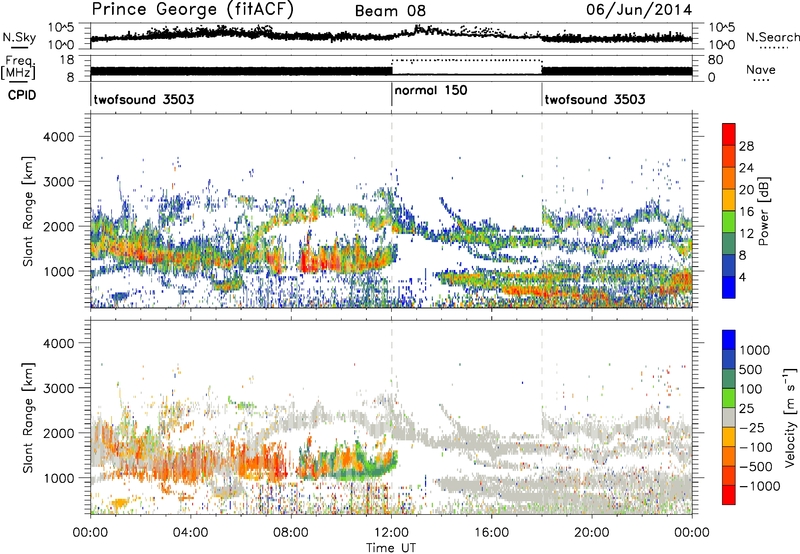The width and height of the screenshot is (800, 554).
Task: Click the '12:00' time axis label
Action: (x=392, y=532)
